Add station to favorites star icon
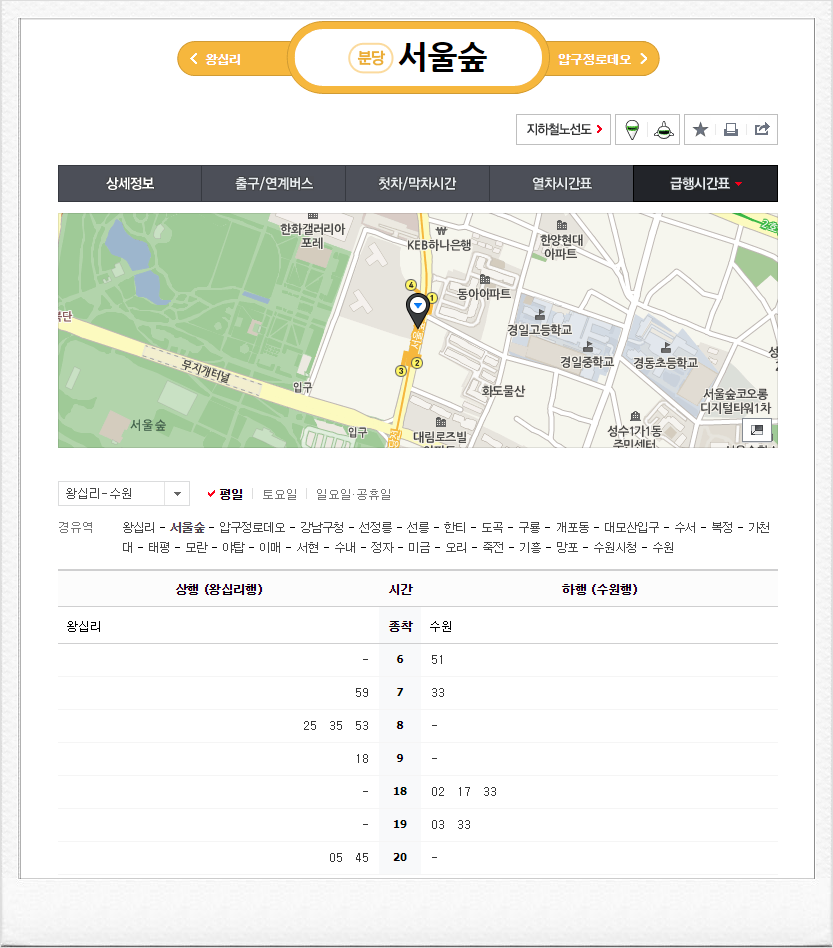The height and width of the screenshot is (948, 833). click(x=700, y=129)
